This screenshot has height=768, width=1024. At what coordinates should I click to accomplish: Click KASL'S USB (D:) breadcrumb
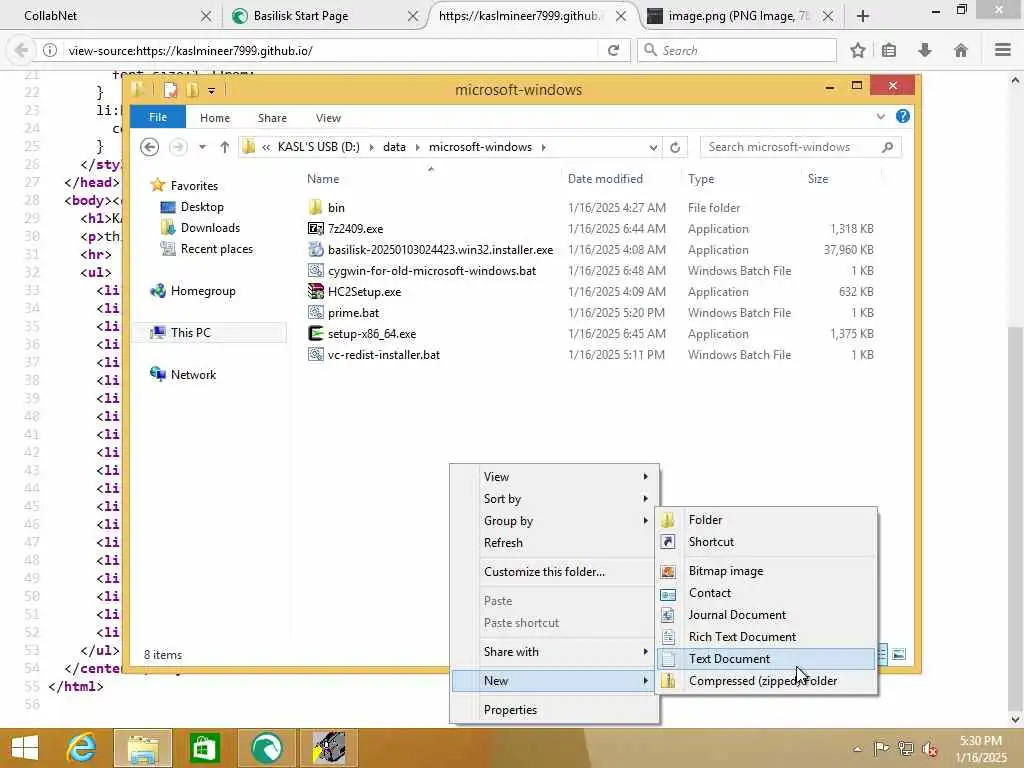(x=319, y=147)
